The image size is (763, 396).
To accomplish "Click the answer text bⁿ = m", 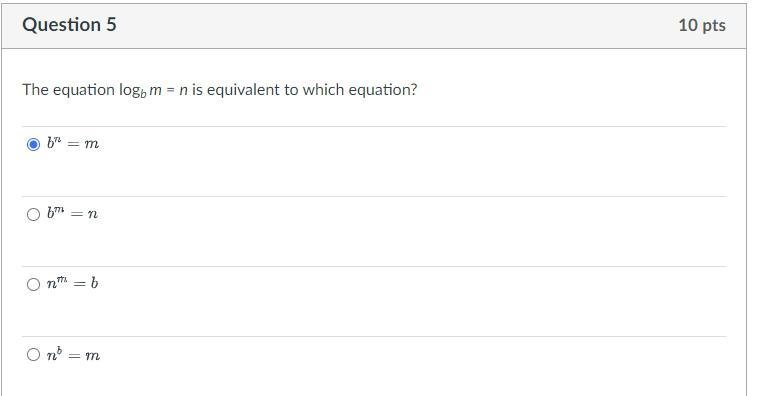I will pyautogui.click(x=73, y=143).
